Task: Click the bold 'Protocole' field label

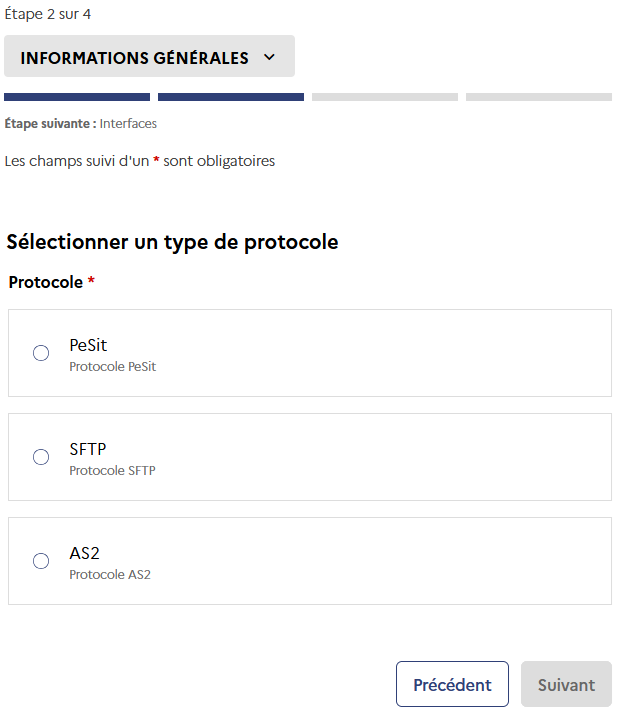Action: (x=45, y=282)
